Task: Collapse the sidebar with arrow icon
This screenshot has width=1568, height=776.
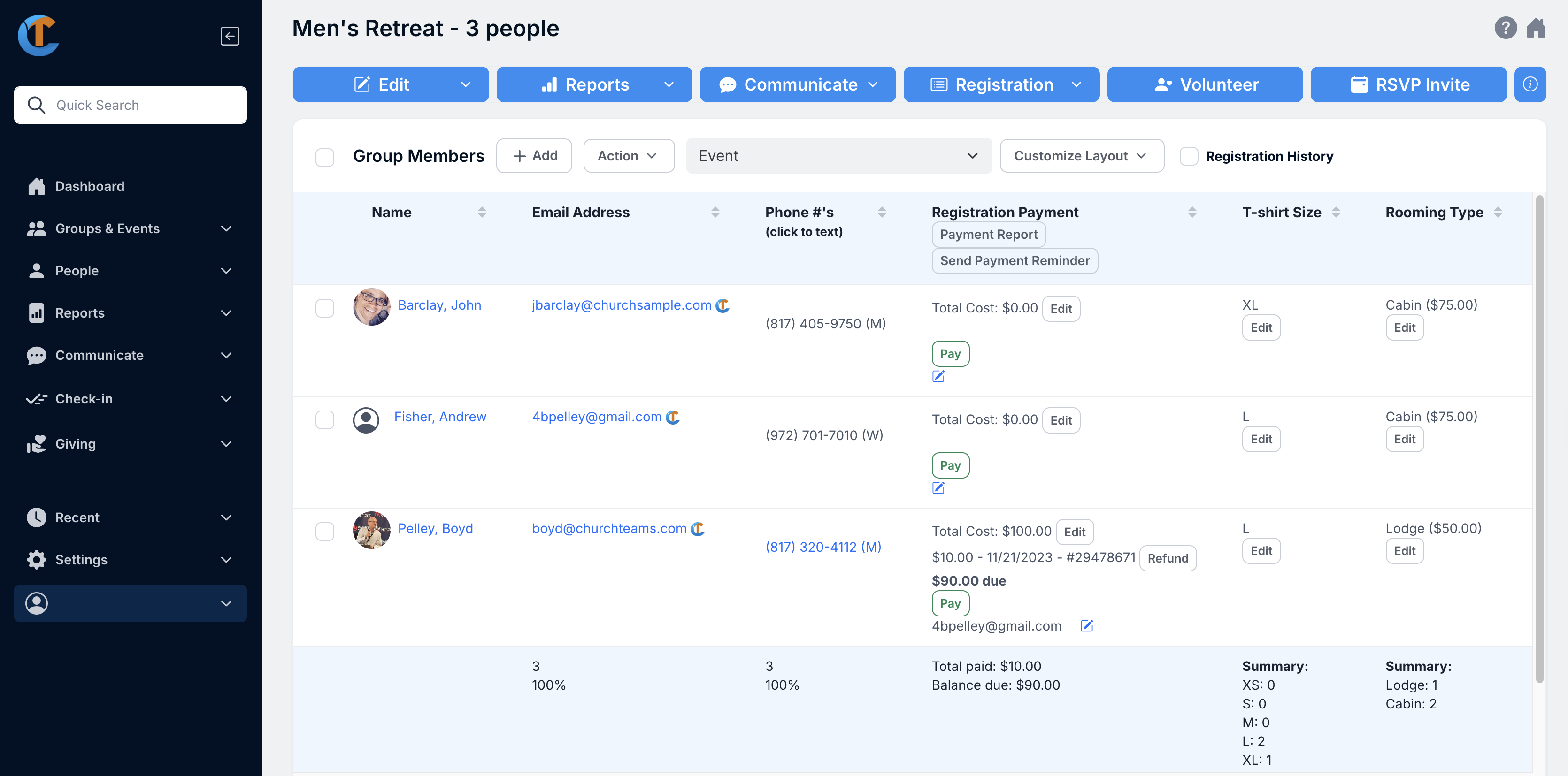Action: [x=230, y=36]
